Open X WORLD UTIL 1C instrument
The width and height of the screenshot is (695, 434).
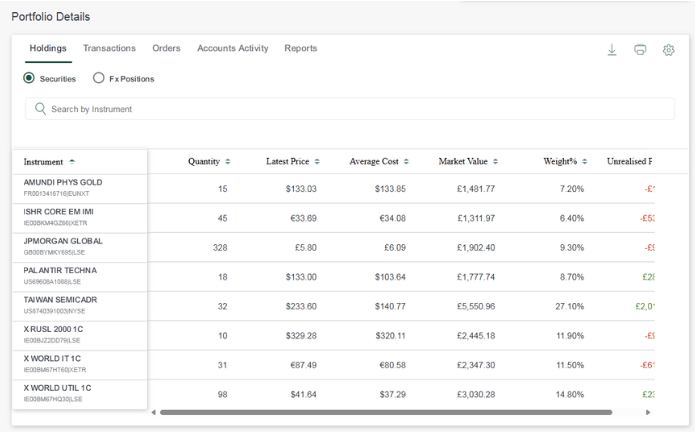(x=57, y=387)
